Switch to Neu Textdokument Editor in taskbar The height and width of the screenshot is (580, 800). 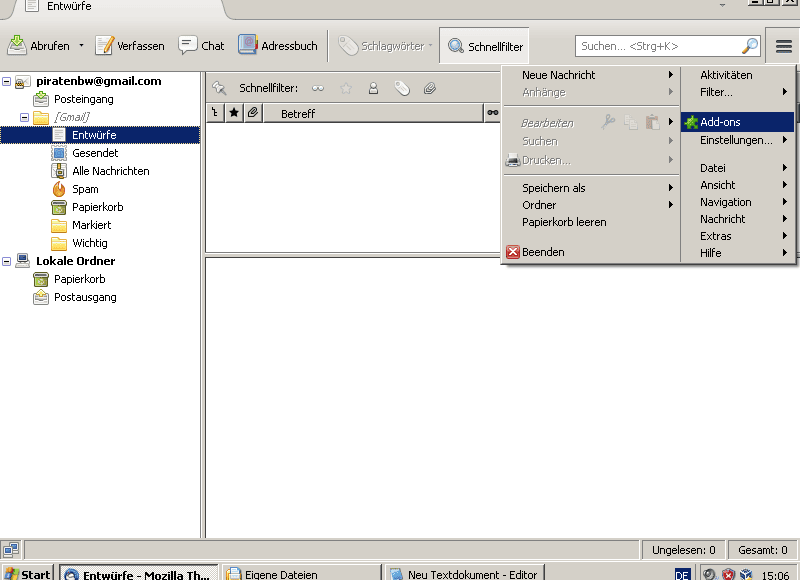tap(463, 574)
